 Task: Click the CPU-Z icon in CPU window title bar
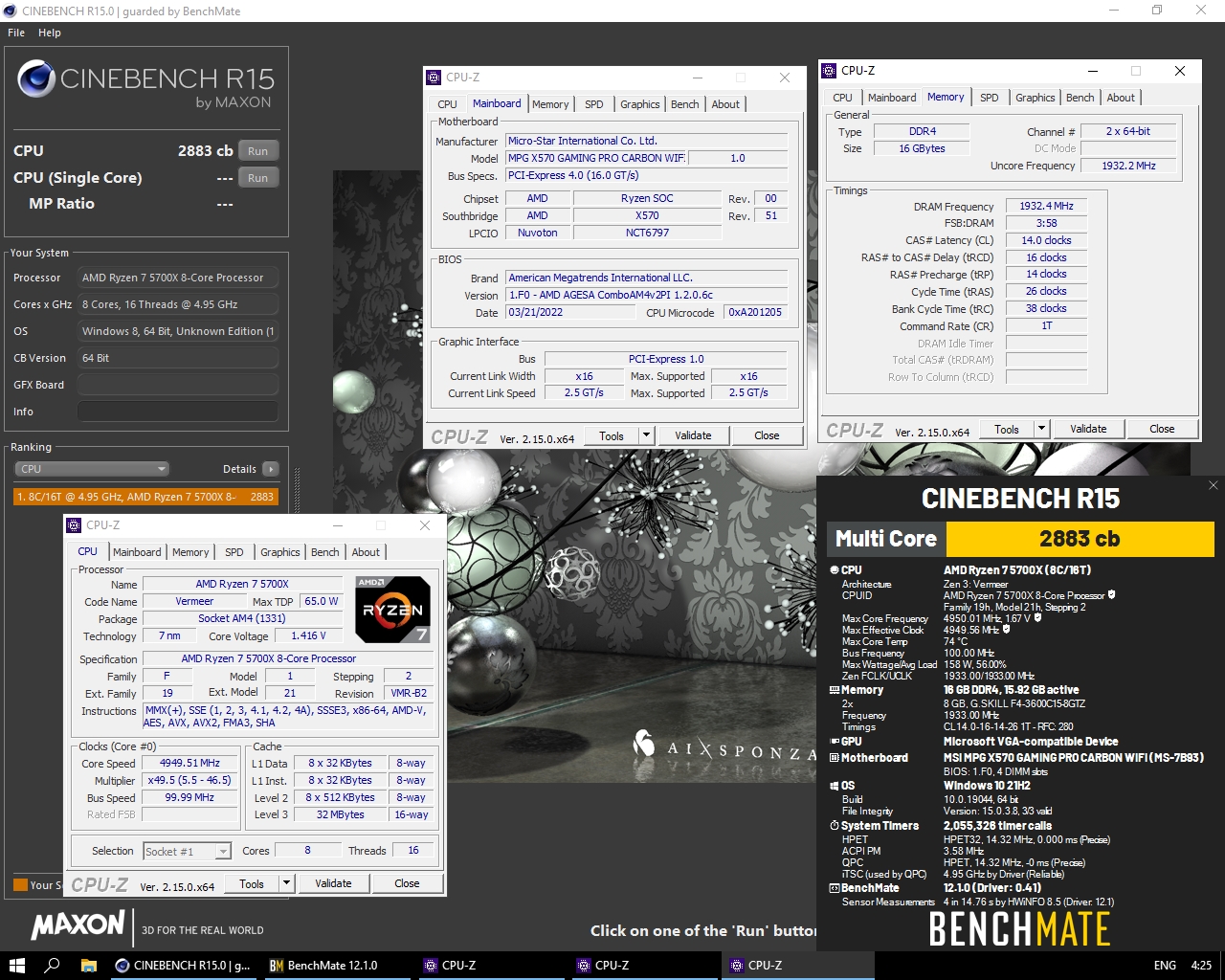[x=75, y=525]
